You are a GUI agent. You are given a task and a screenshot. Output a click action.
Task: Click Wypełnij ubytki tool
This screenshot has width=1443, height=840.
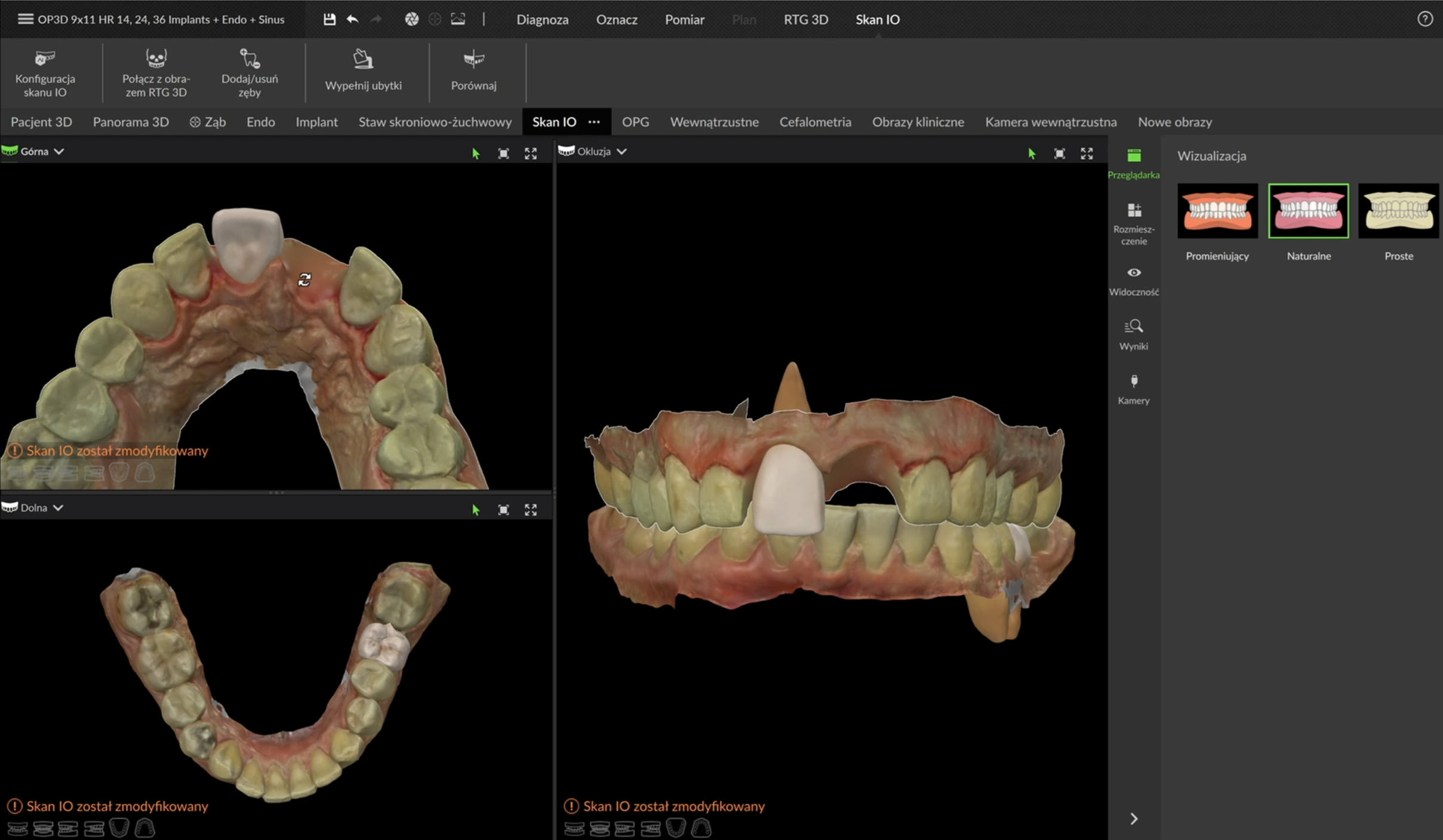click(x=363, y=70)
